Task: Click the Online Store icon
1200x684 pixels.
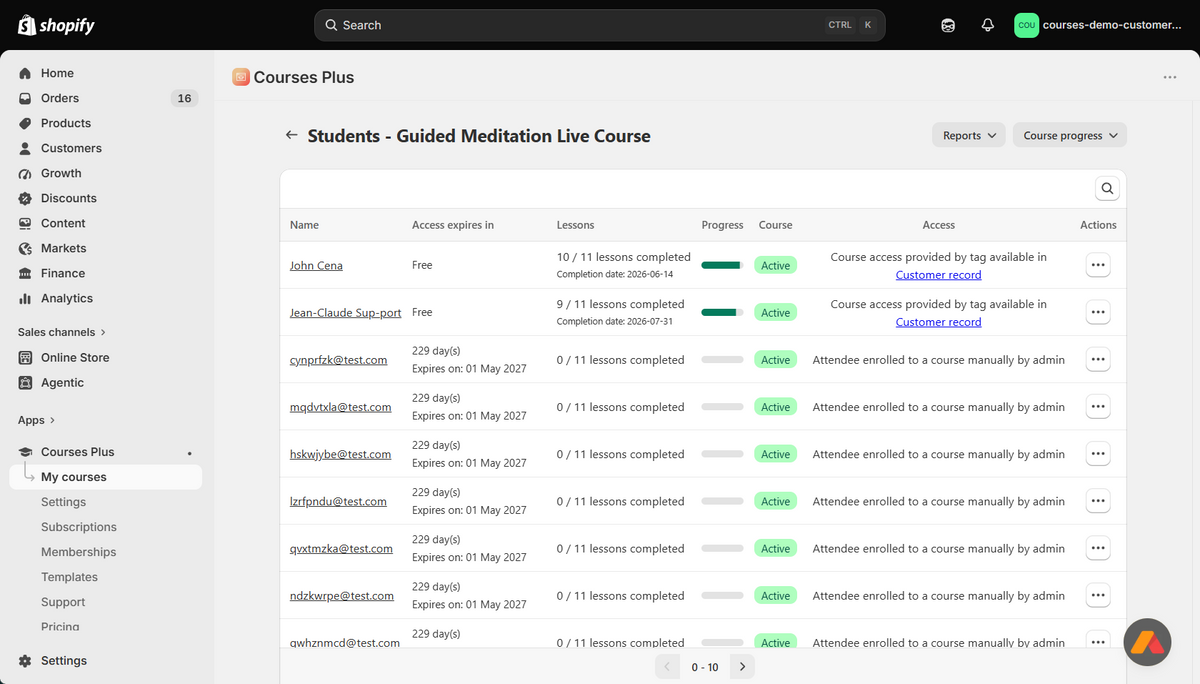Action: (x=25, y=357)
